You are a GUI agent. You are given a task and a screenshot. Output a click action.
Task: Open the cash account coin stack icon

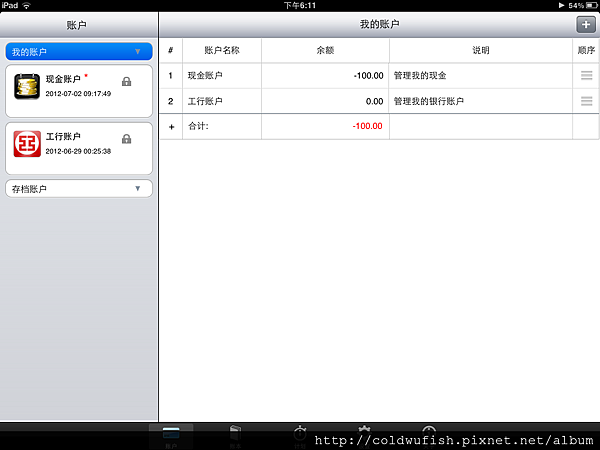(x=27, y=86)
